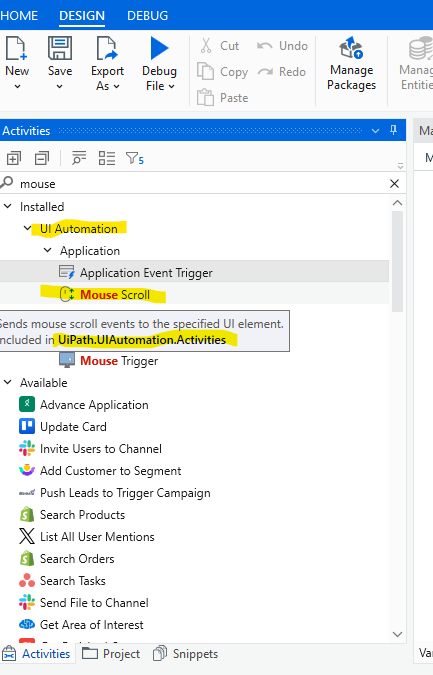
Task: Open the HOME ribbon tab
Action: [x=19, y=15]
